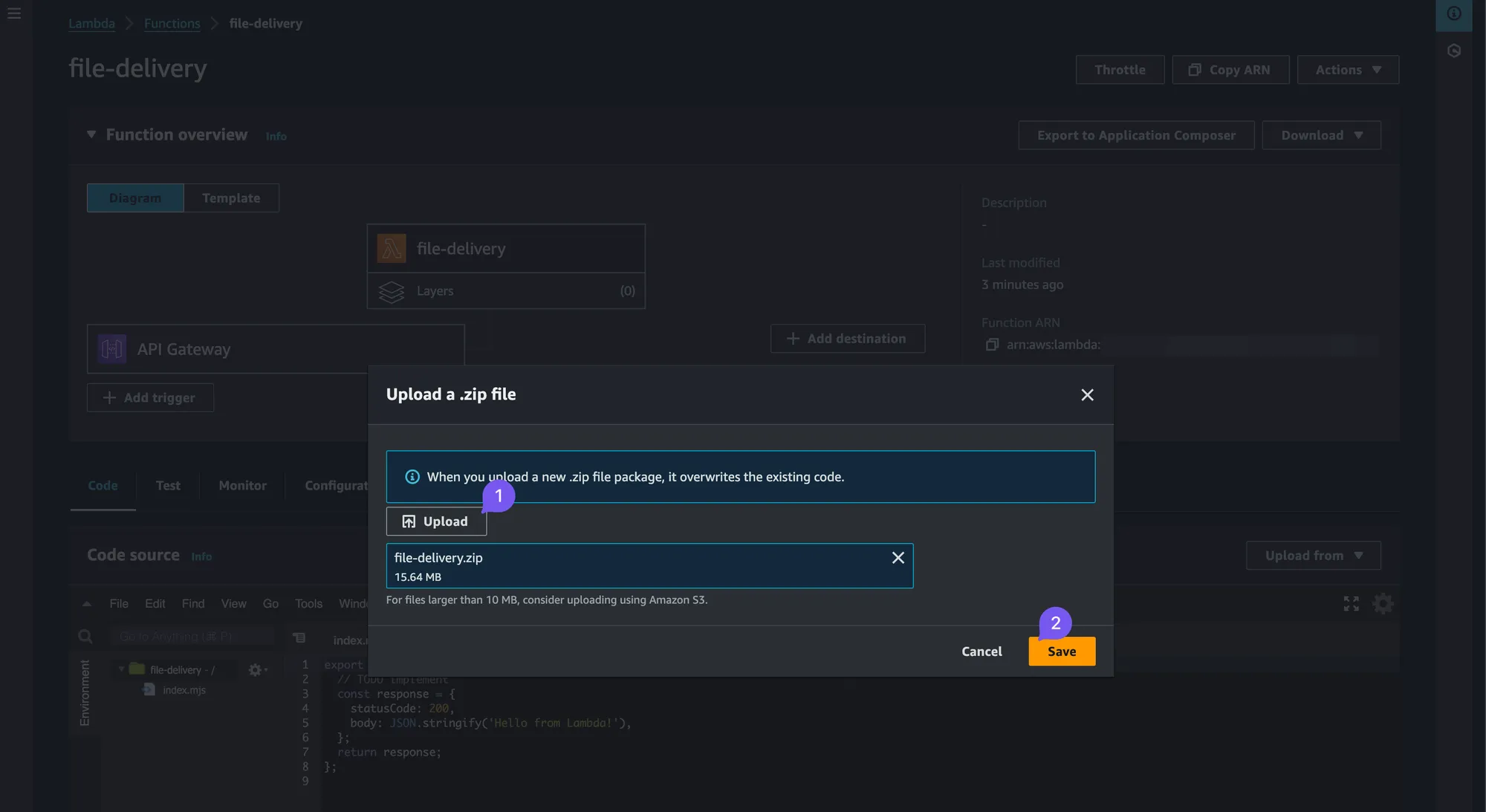Open the hamburger navigation menu

point(14,13)
